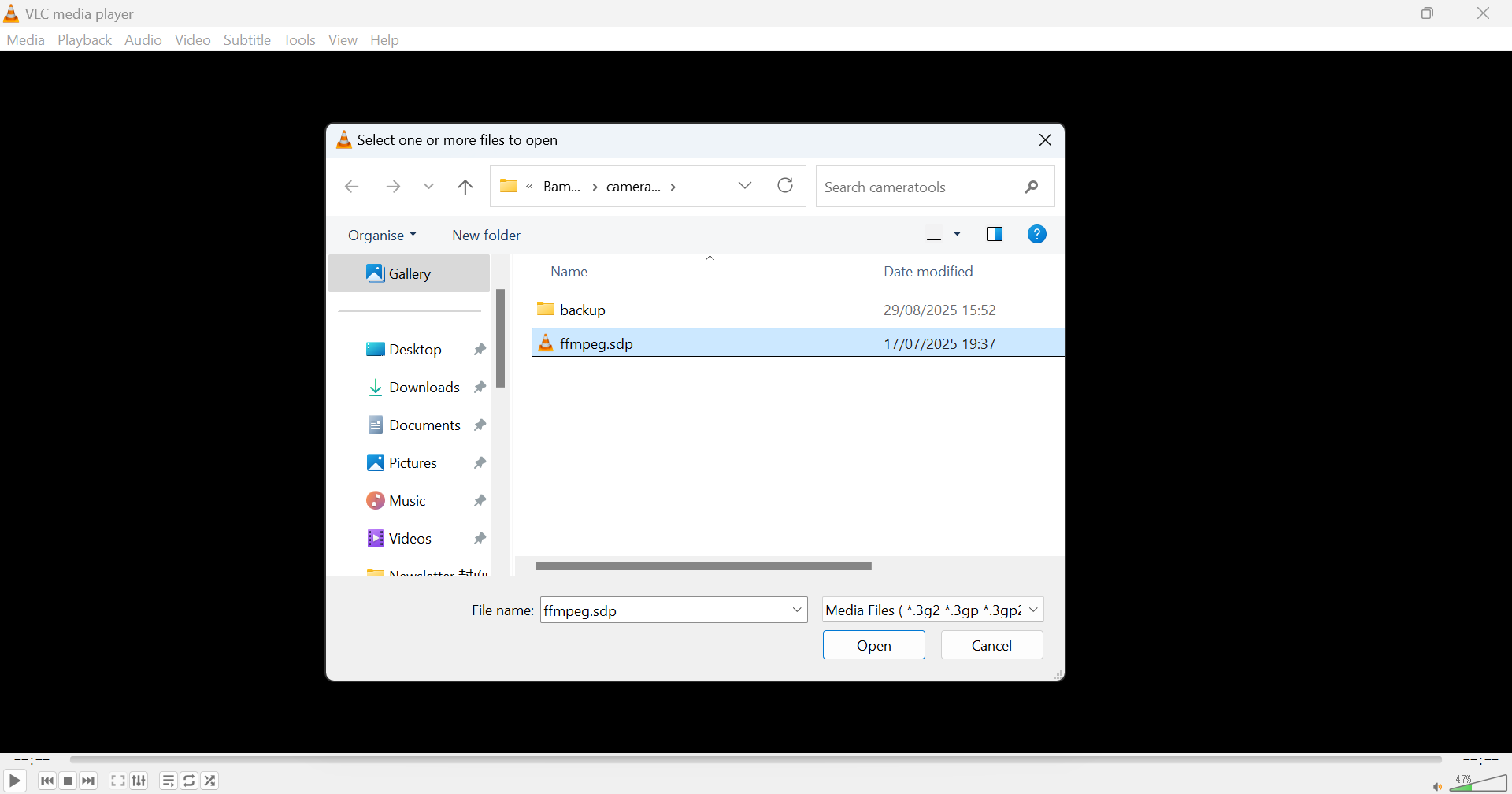This screenshot has width=1512, height=794.
Task: Toggle the preview pane
Action: click(x=995, y=234)
